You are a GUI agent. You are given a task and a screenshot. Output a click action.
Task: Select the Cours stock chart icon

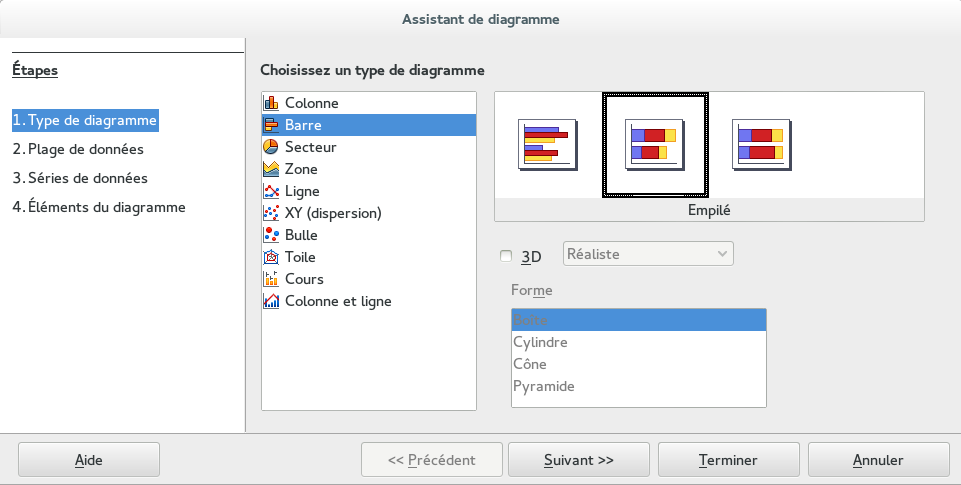click(271, 279)
